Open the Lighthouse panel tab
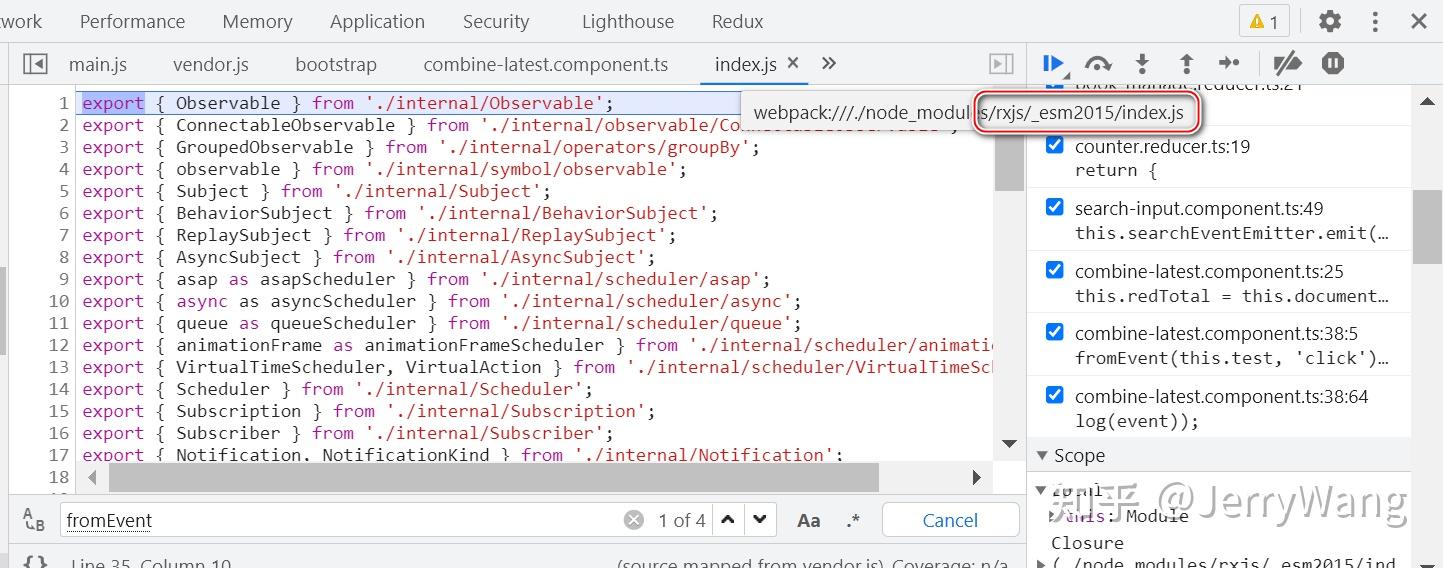 click(x=628, y=21)
